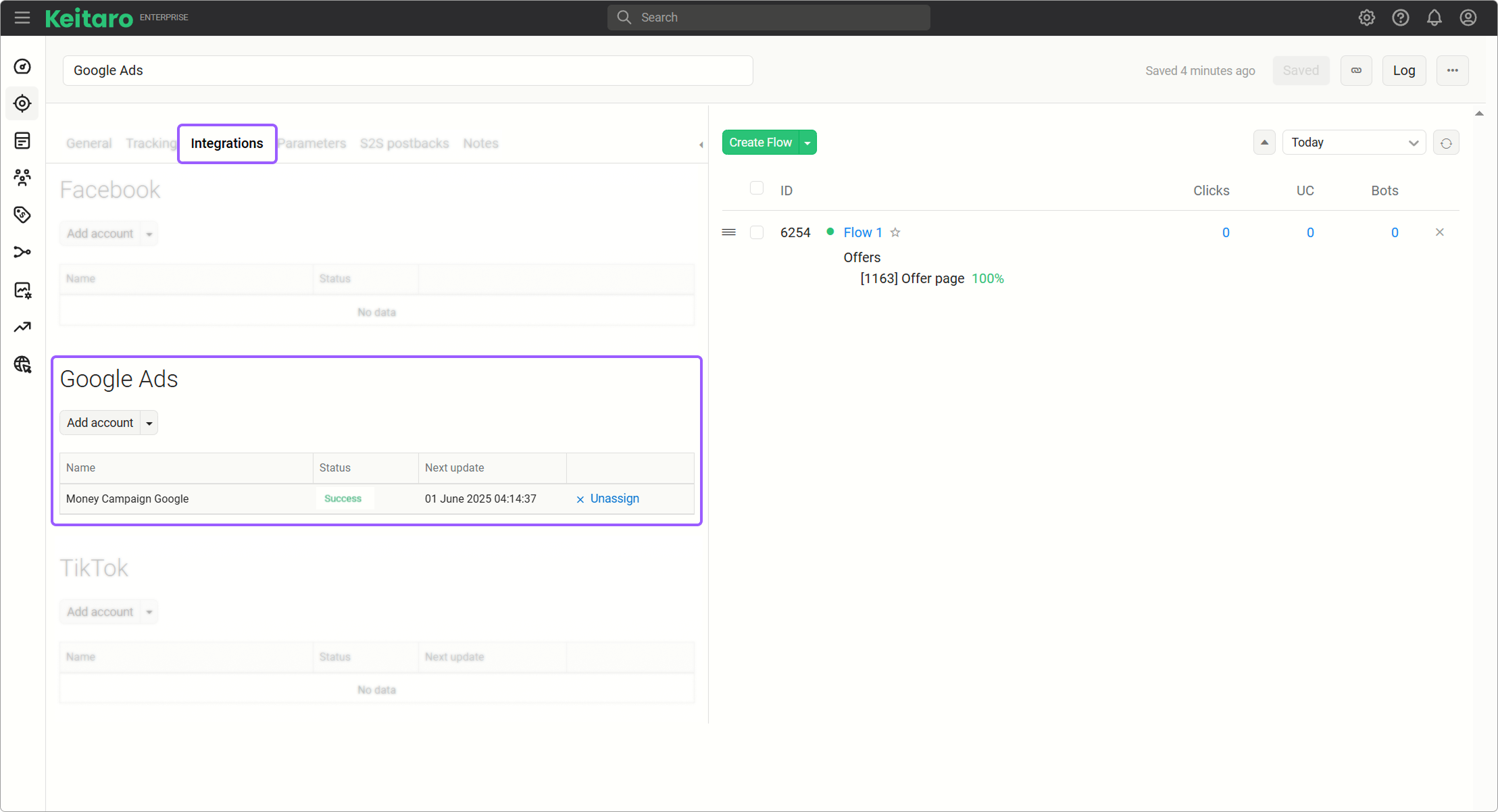Toggle the select-all flows checkbox
Screen dimensions: 1498x812
pyautogui.click(x=757, y=188)
